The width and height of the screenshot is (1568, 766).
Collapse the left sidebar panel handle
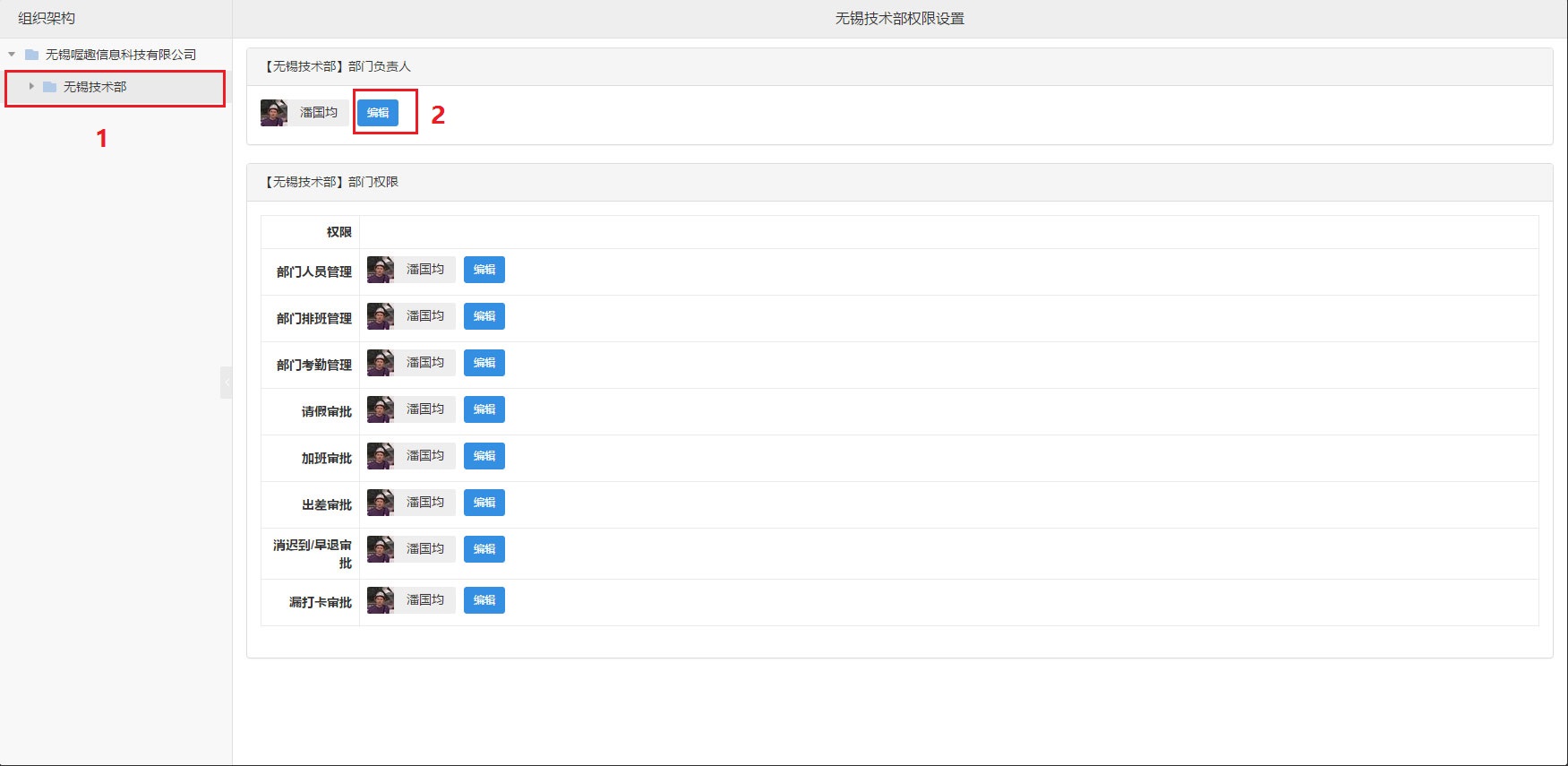point(226,382)
